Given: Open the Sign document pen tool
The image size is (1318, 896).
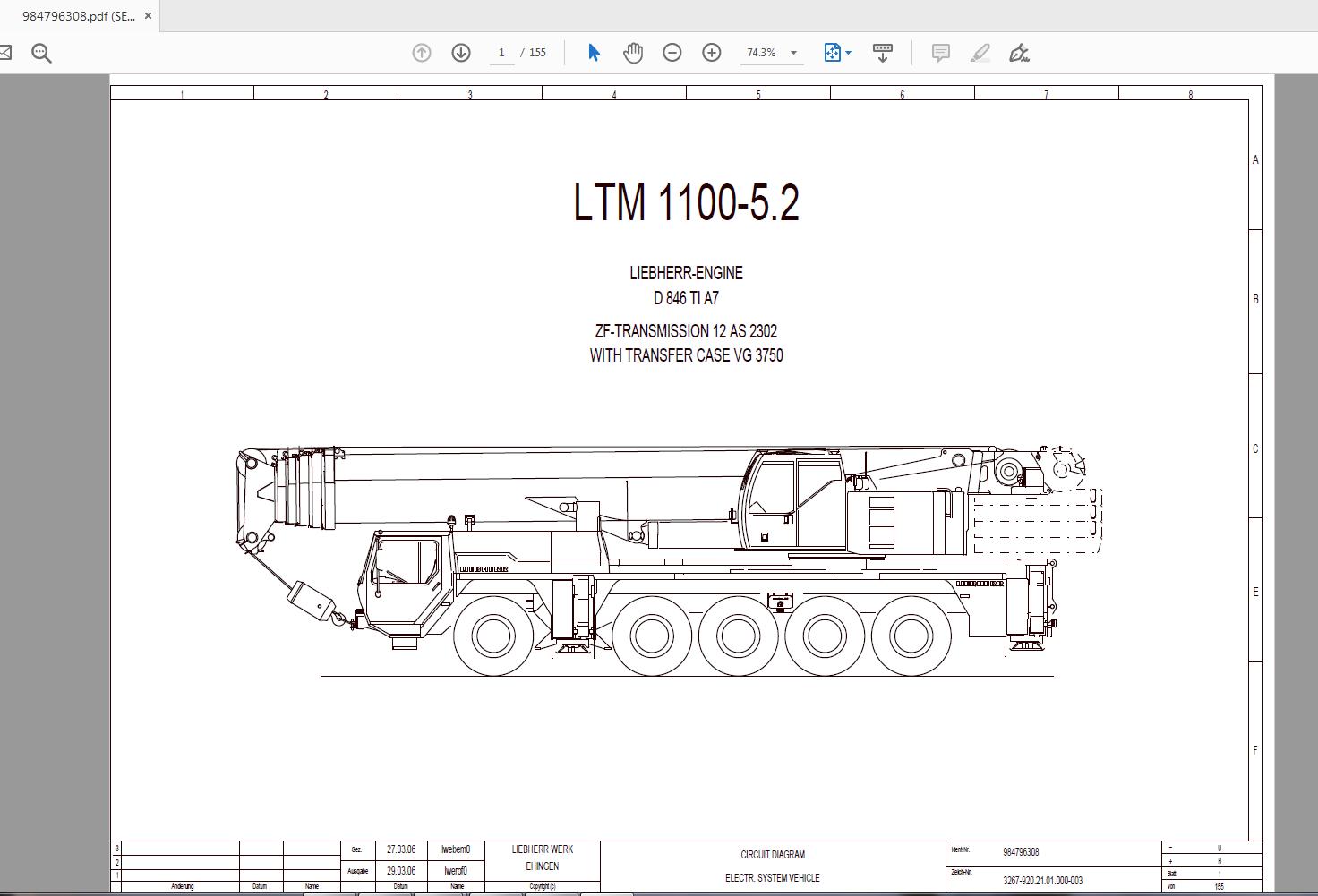Looking at the screenshot, I should (x=1019, y=53).
